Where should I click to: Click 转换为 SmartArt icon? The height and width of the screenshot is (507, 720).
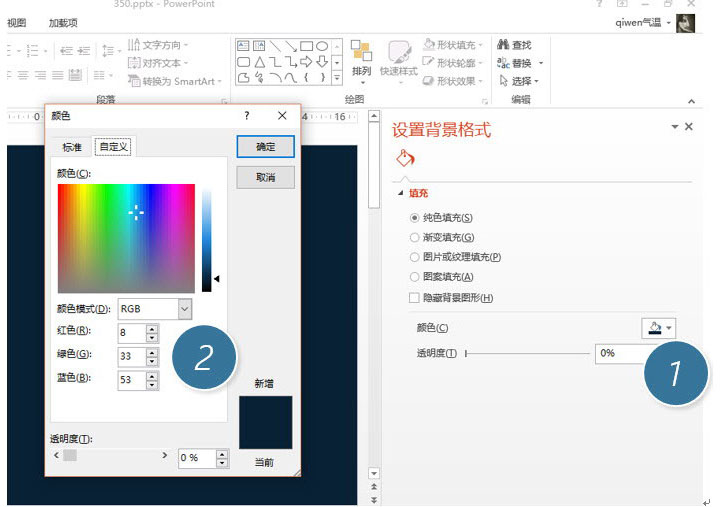tap(134, 80)
